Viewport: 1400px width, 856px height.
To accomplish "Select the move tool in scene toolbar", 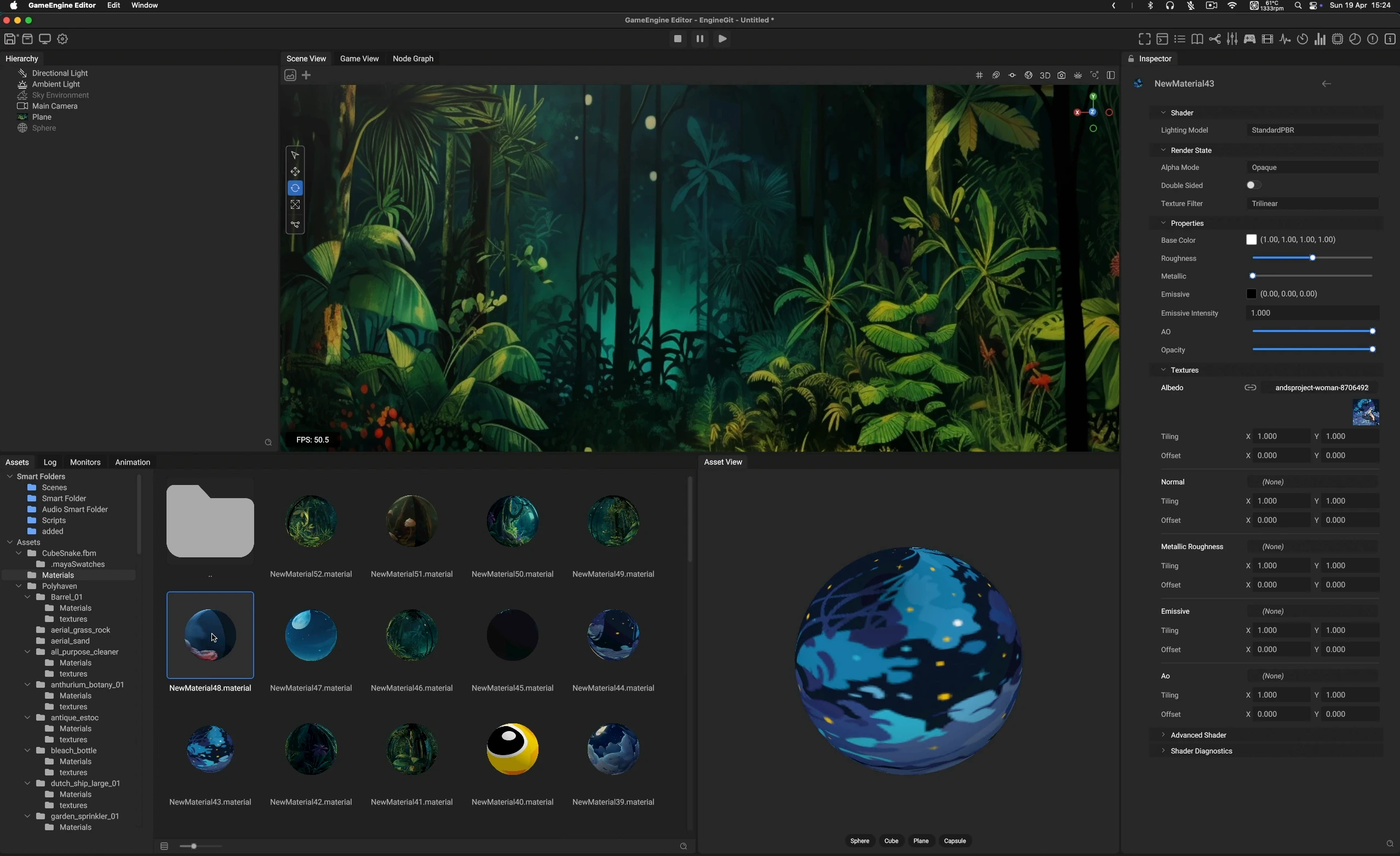I will (295, 171).
